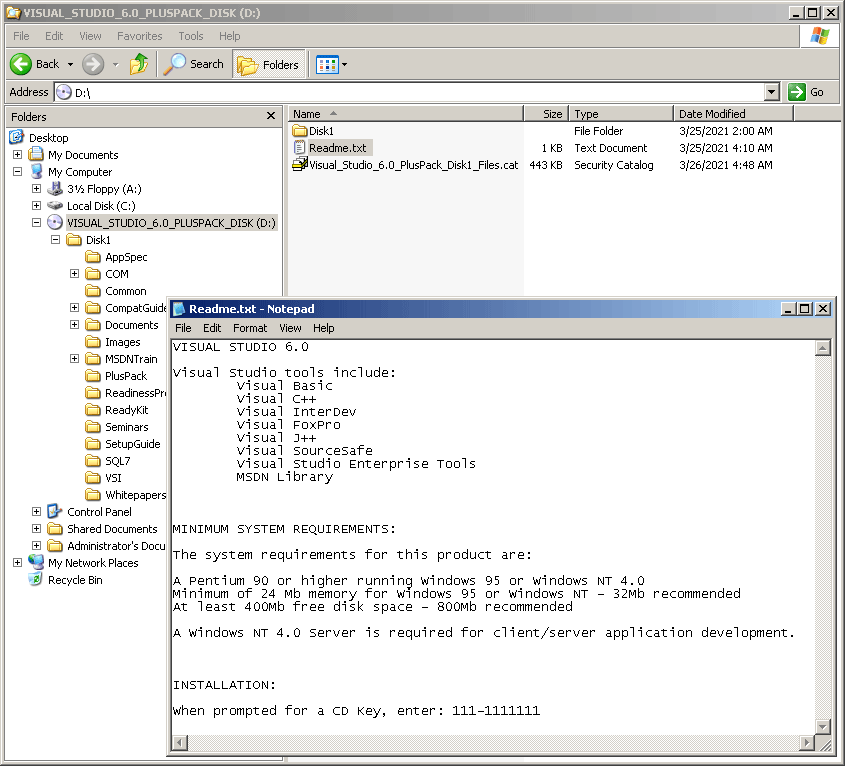Image resolution: width=845 pixels, height=766 pixels.
Task: Expand the My Network Places tree node
Action: (17, 562)
